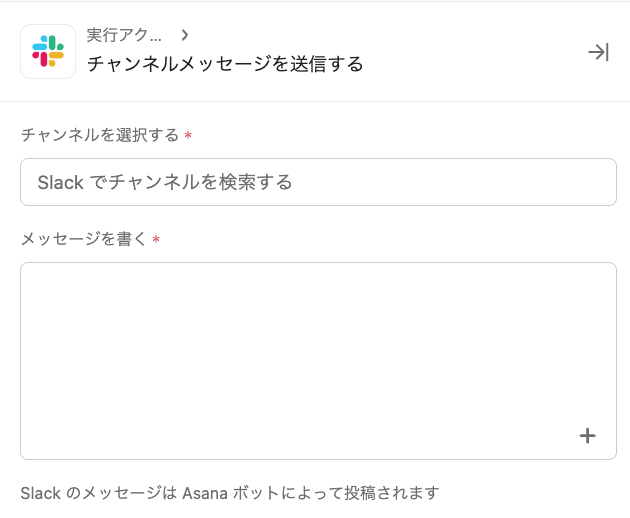Image resolution: width=630 pixels, height=518 pixels.
Task: Click the チャンネルを選択する label
Action: (x=100, y=135)
